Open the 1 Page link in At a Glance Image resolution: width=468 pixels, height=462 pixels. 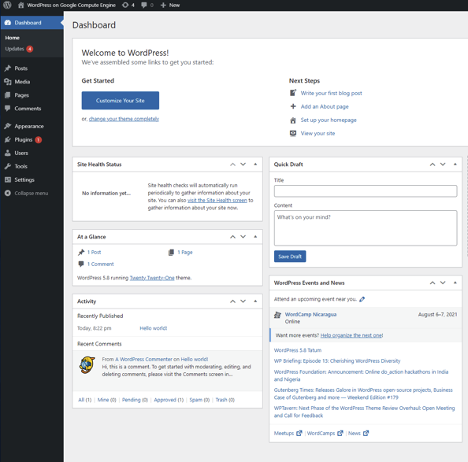[x=185, y=252]
